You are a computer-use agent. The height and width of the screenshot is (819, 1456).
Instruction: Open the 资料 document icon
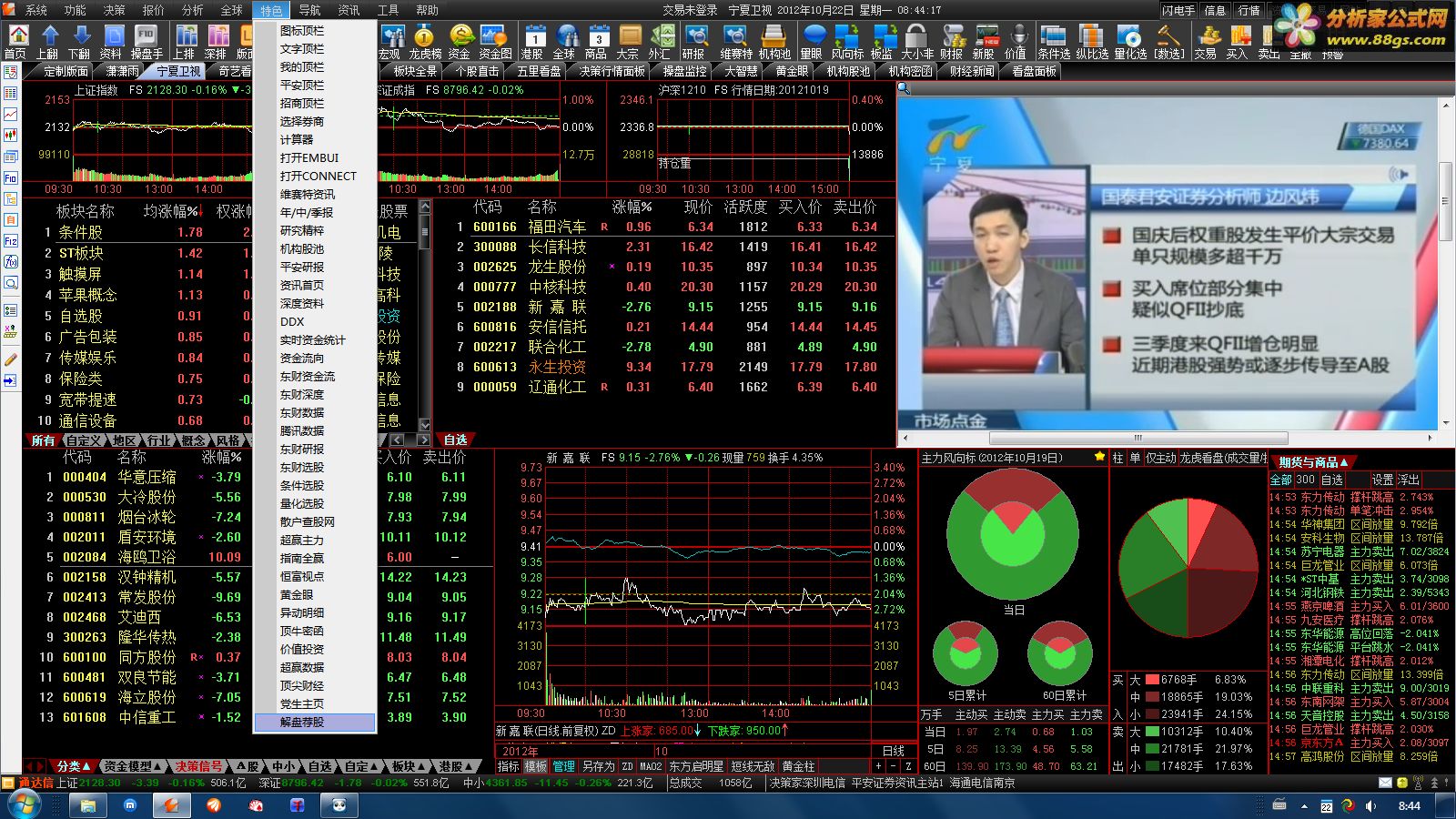pos(111,42)
